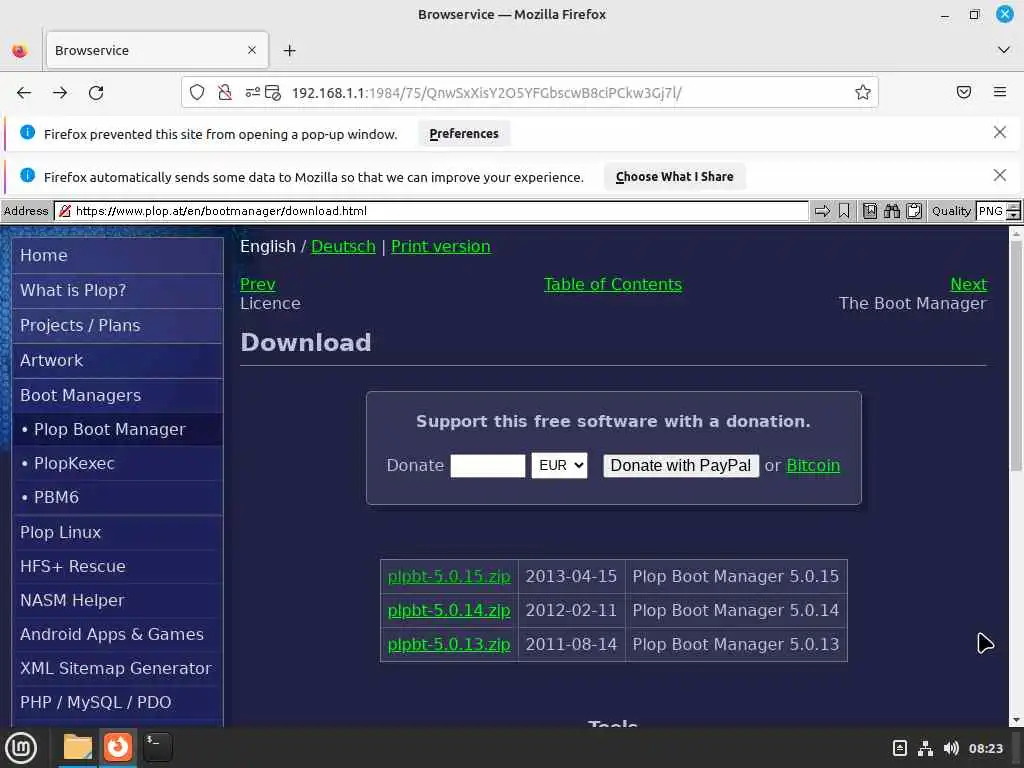The image size is (1024, 768).
Task: Click the Donate amount input field
Action: click(x=488, y=466)
